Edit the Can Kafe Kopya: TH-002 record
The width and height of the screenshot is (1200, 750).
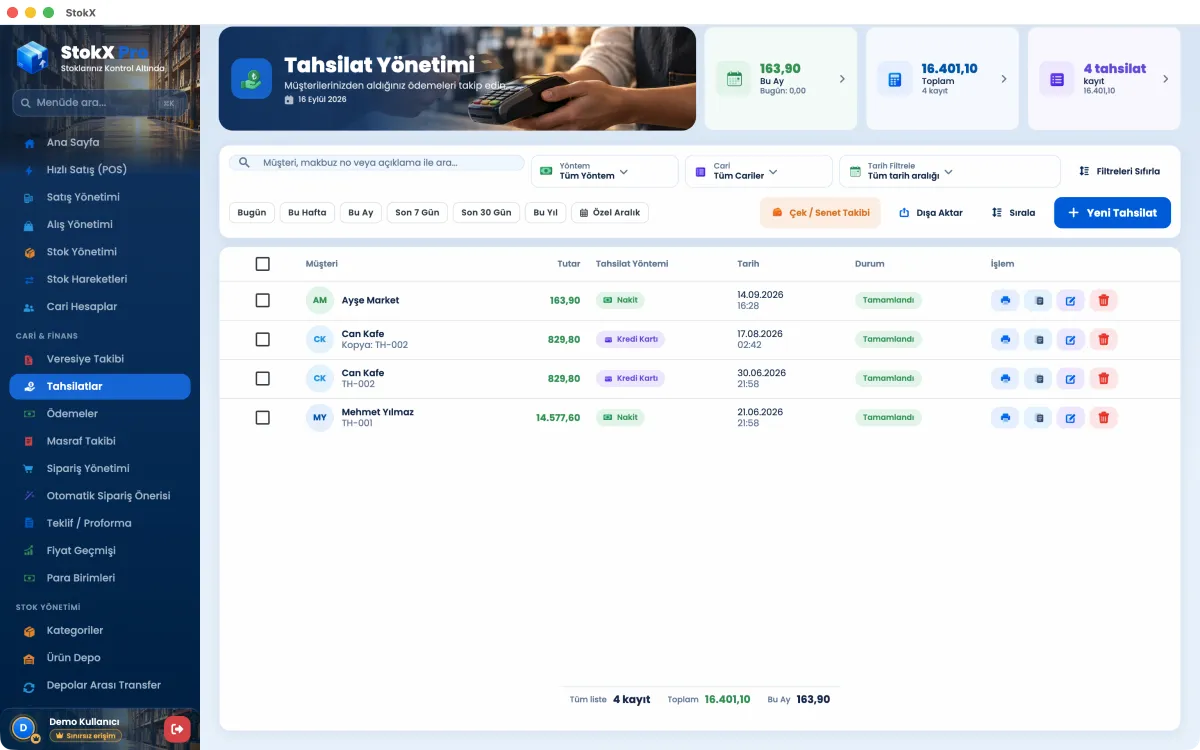click(1071, 339)
